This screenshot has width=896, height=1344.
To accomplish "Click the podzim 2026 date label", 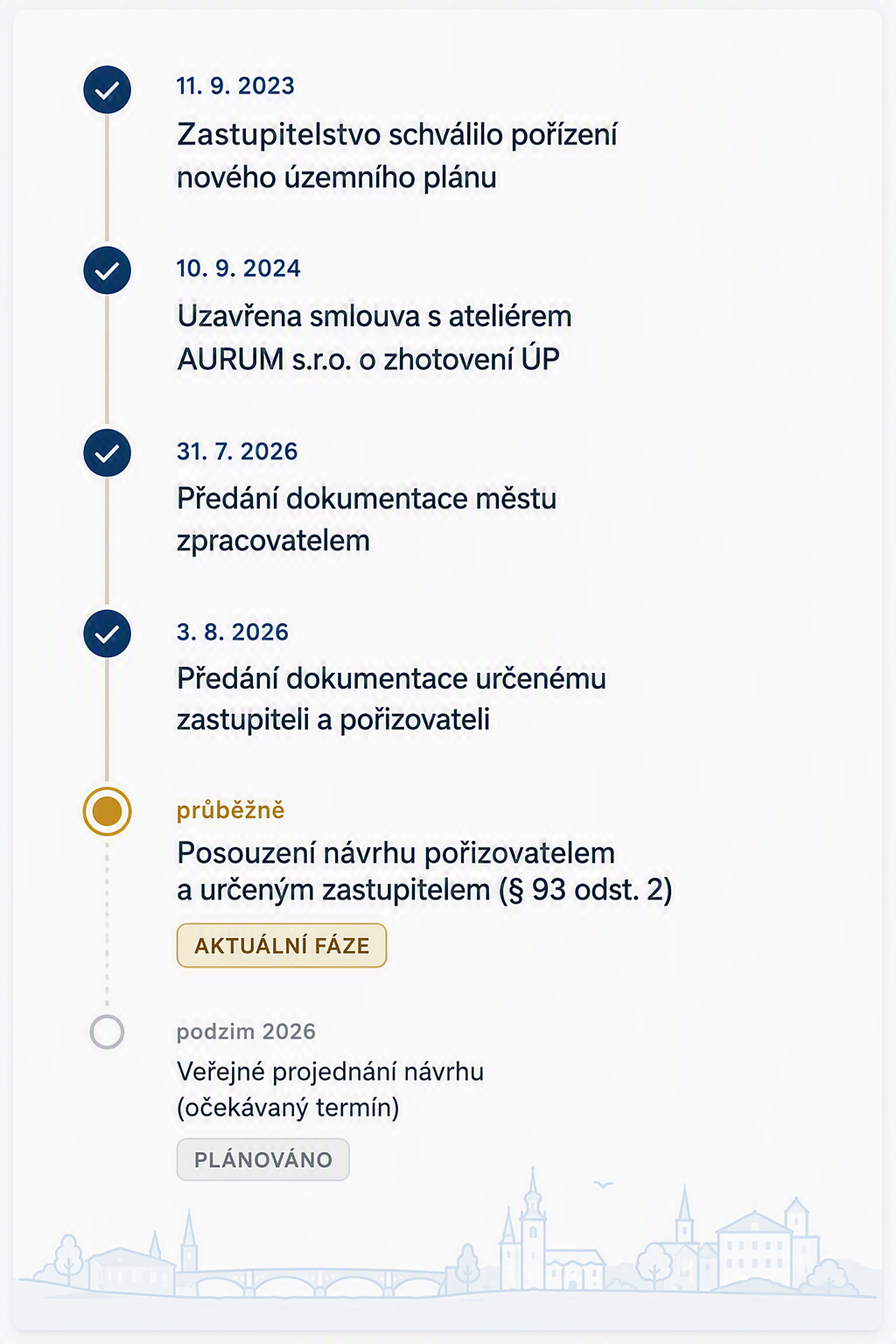I will pyautogui.click(x=246, y=1032).
